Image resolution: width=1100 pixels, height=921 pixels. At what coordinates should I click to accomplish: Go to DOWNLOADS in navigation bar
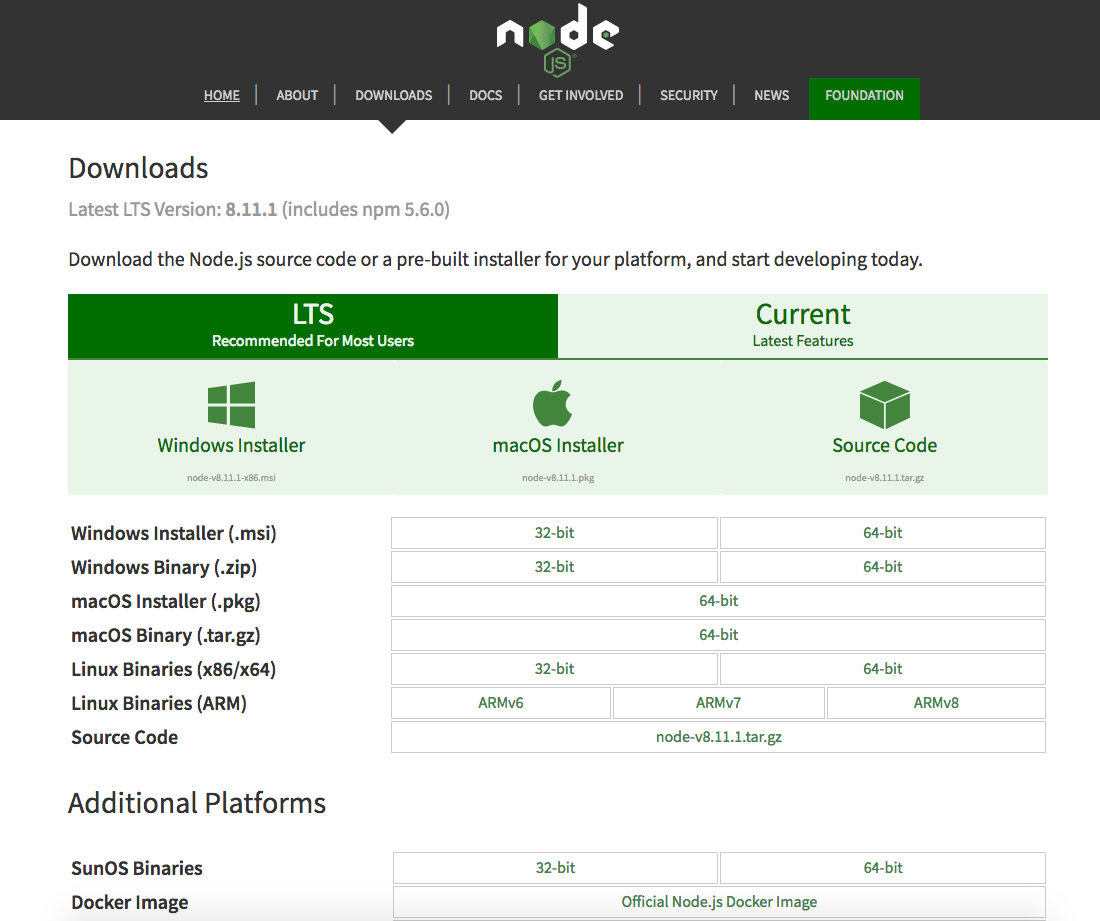click(394, 95)
